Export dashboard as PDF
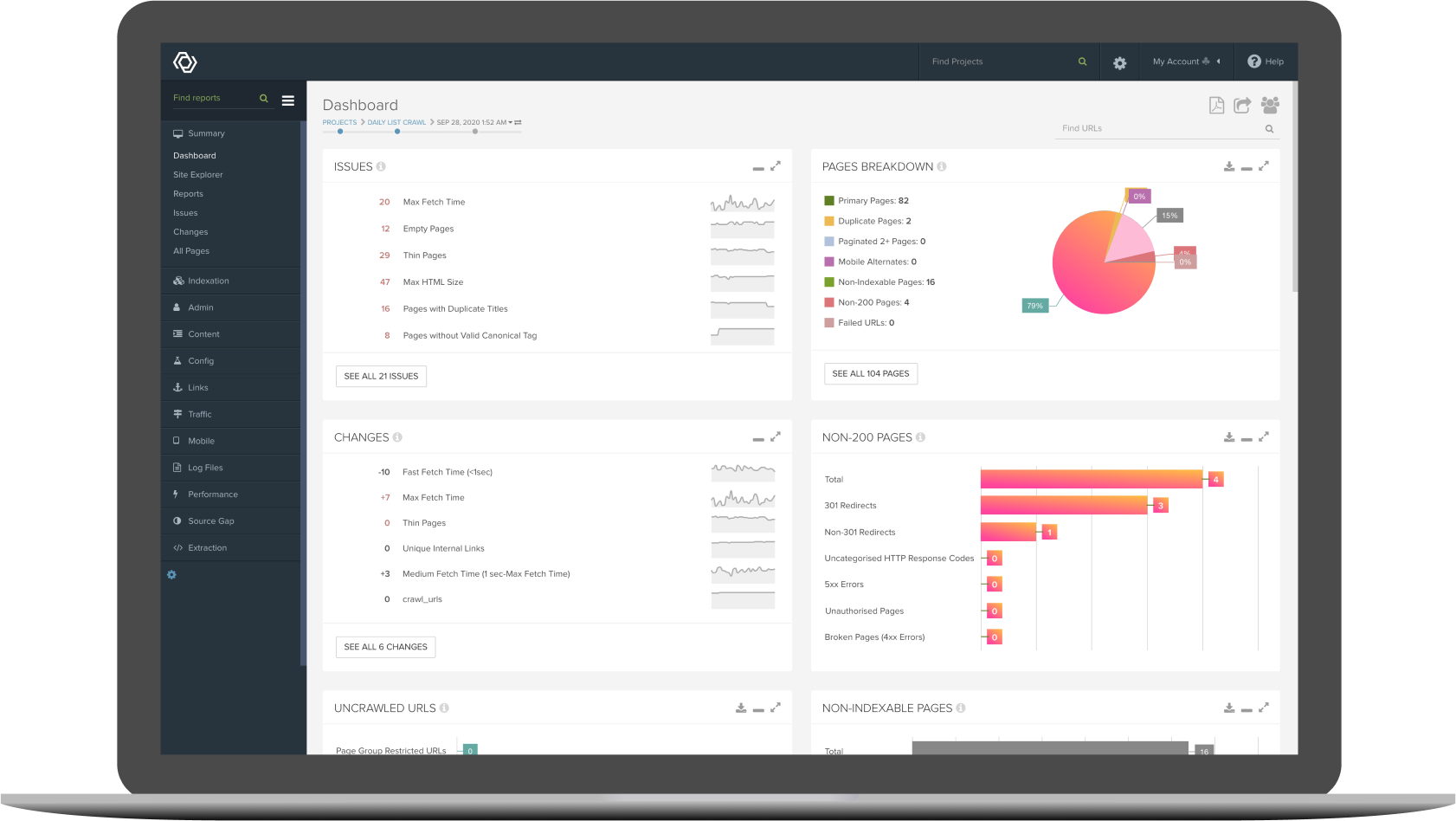The image size is (1456, 821). 1216,106
